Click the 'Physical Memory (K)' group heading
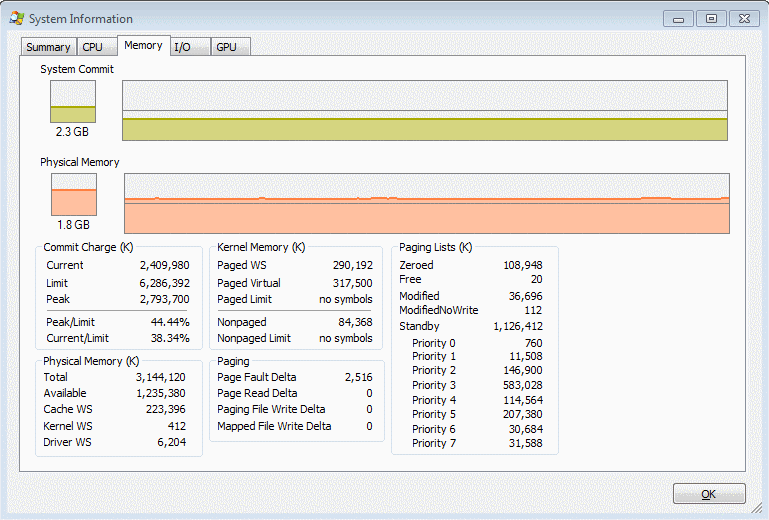 (91, 362)
